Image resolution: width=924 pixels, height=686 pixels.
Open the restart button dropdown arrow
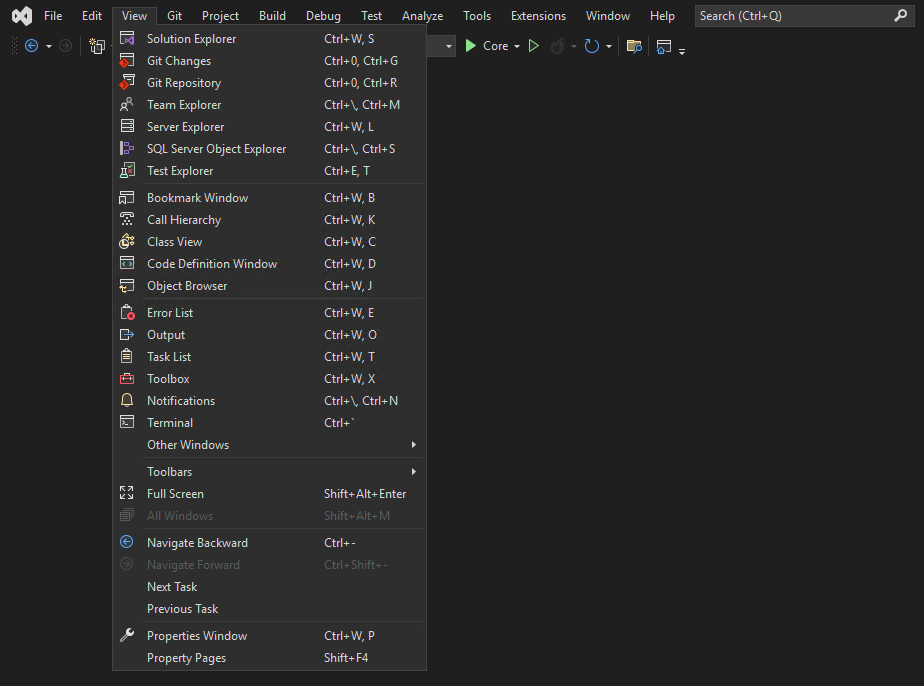[609, 46]
